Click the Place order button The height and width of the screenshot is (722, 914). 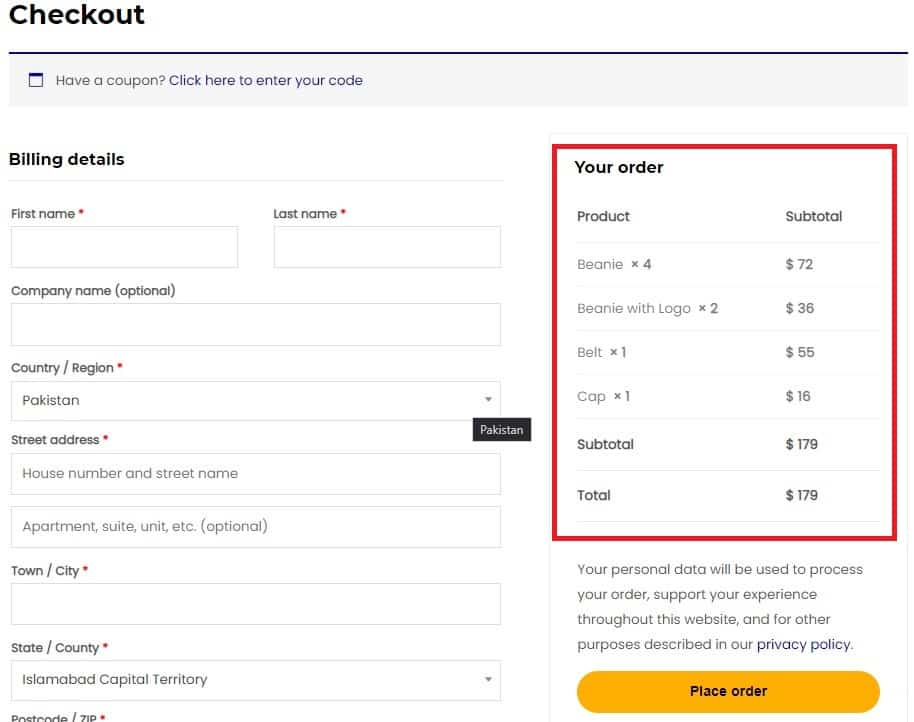tap(728, 692)
